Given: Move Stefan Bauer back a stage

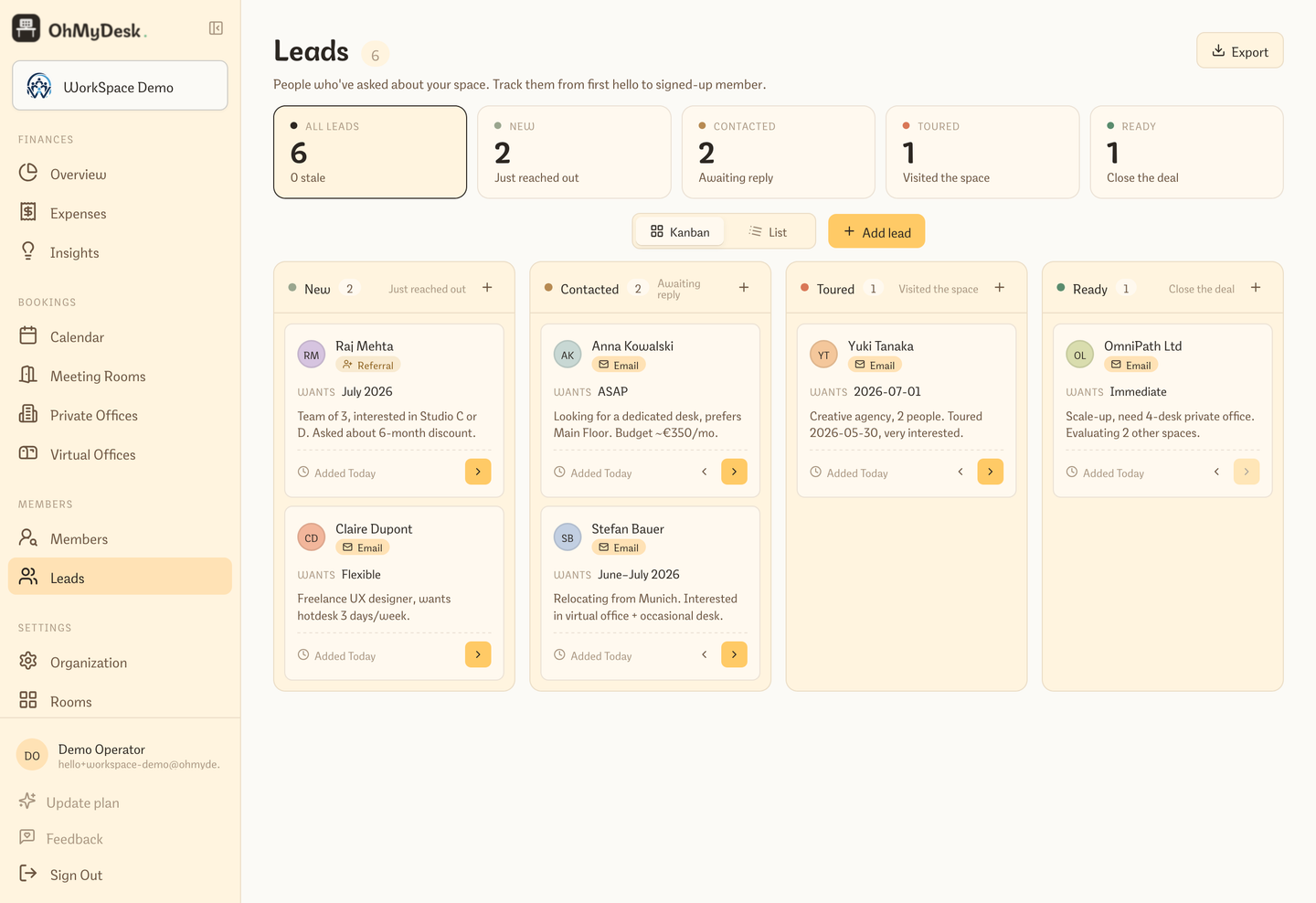Looking at the screenshot, I should (705, 654).
